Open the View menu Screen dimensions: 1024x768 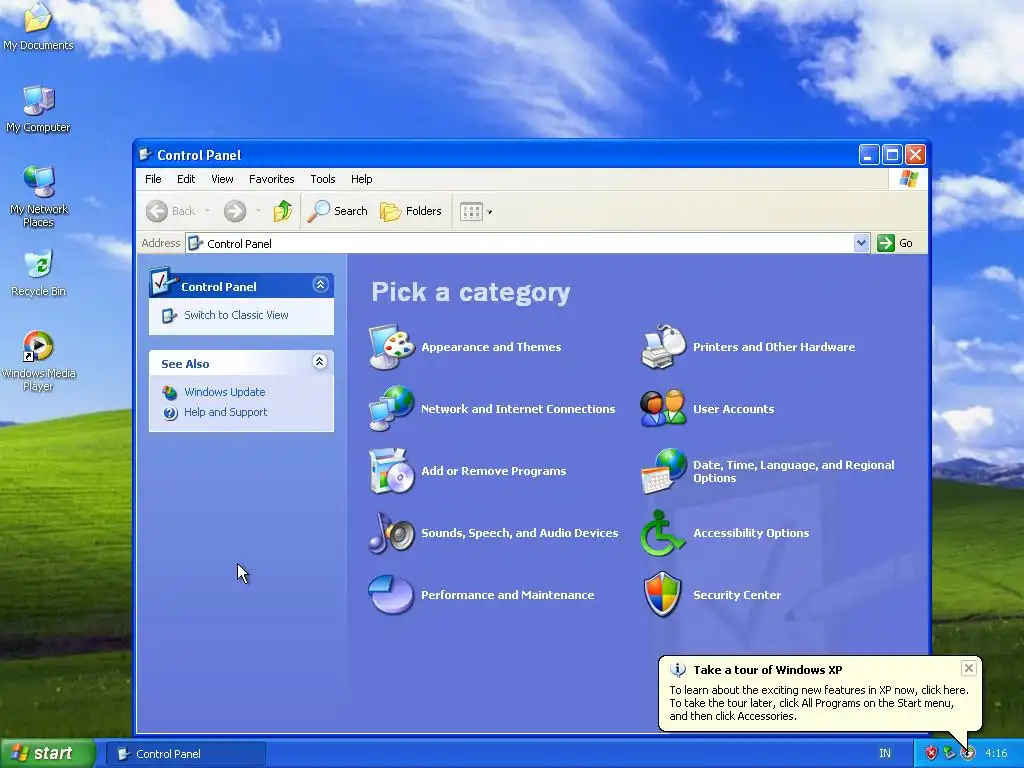pos(222,179)
